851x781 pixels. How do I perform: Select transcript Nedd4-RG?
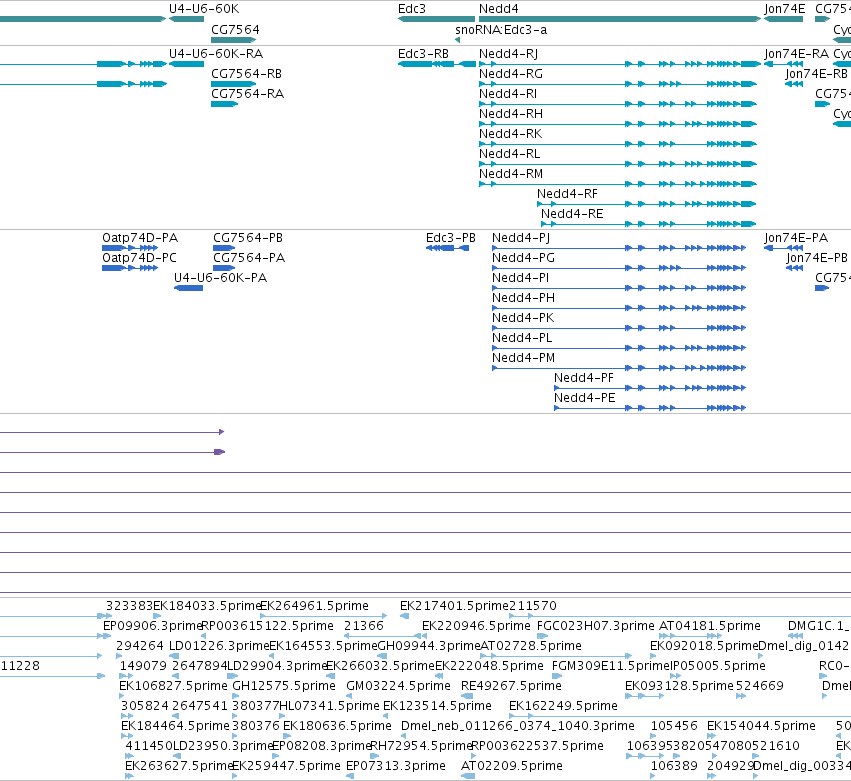(x=618, y=84)
